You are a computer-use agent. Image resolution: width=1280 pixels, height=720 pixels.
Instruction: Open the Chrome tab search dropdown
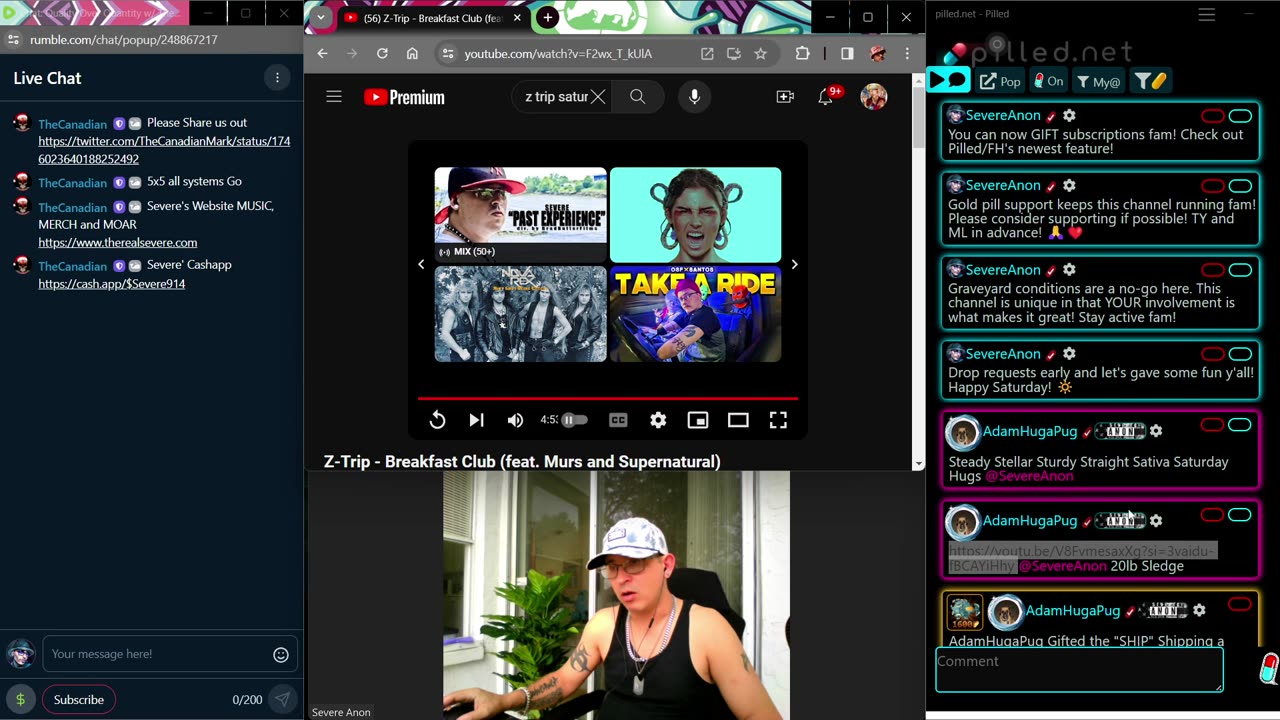tap(320, 18)
